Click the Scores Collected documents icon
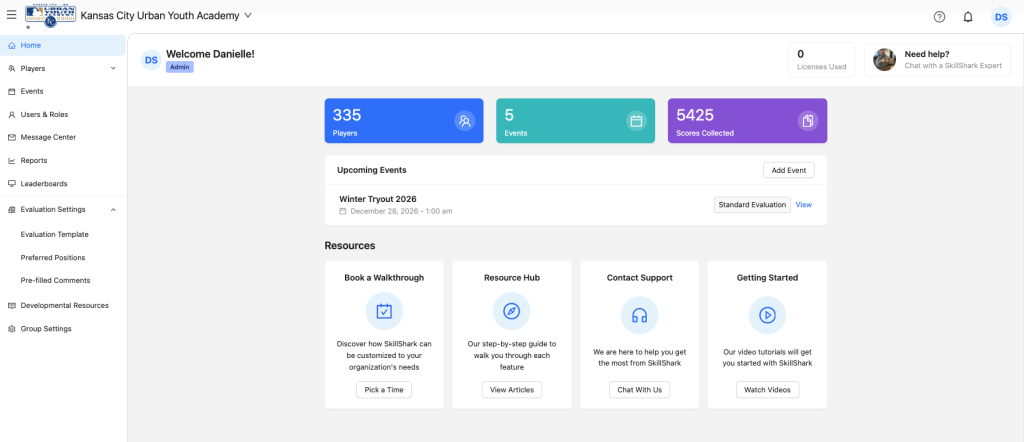Viewport: 1024px width, 442px height. [808, 121]
